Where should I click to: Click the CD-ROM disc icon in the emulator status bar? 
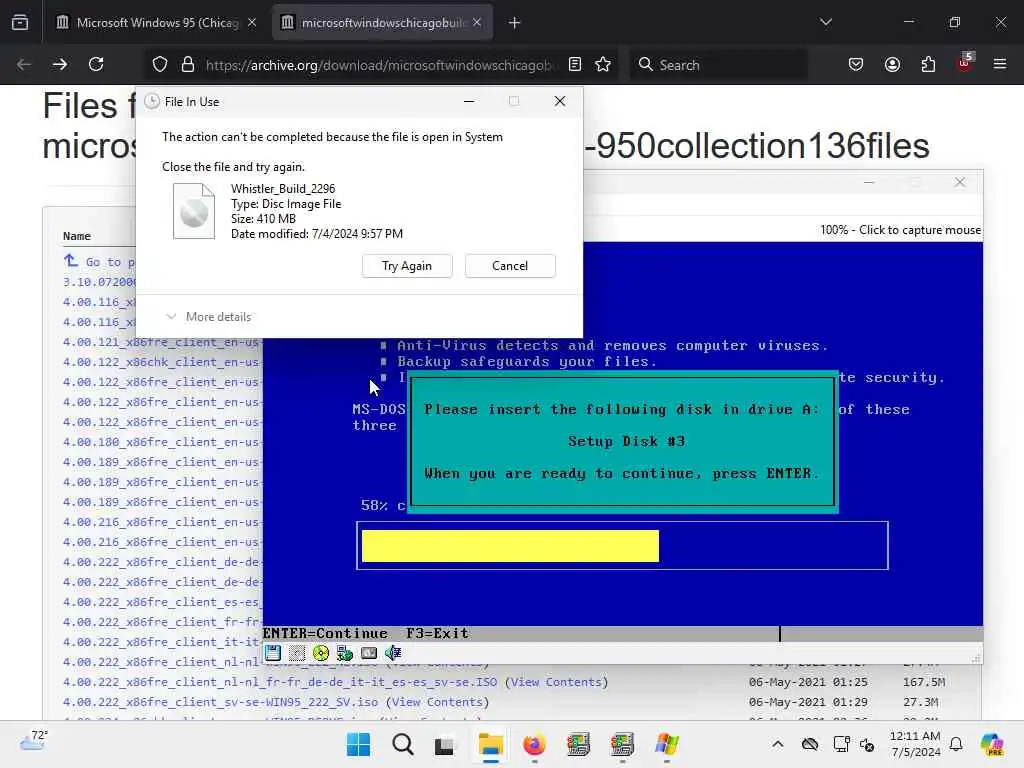coord(321,652)
